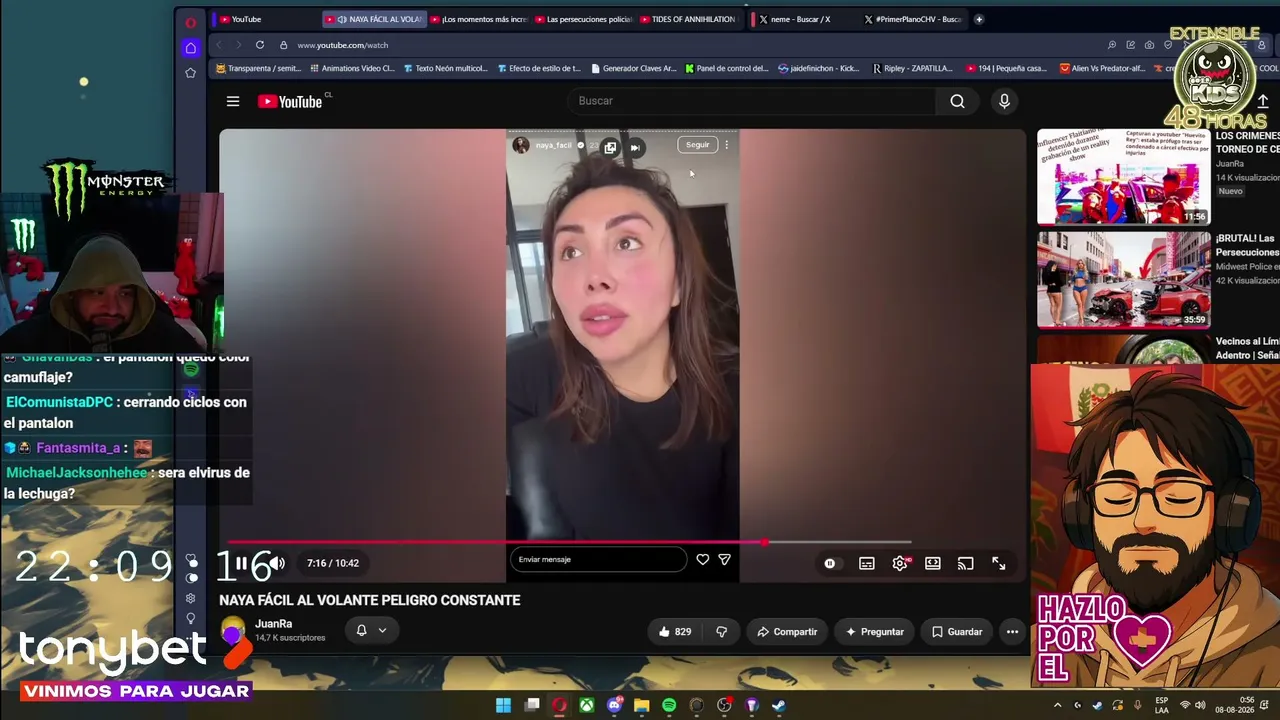This screenshot has width=1280, height=720.
Task: Click the 7:16 / 10:42 time display
Action: click(x=333, y=564)
